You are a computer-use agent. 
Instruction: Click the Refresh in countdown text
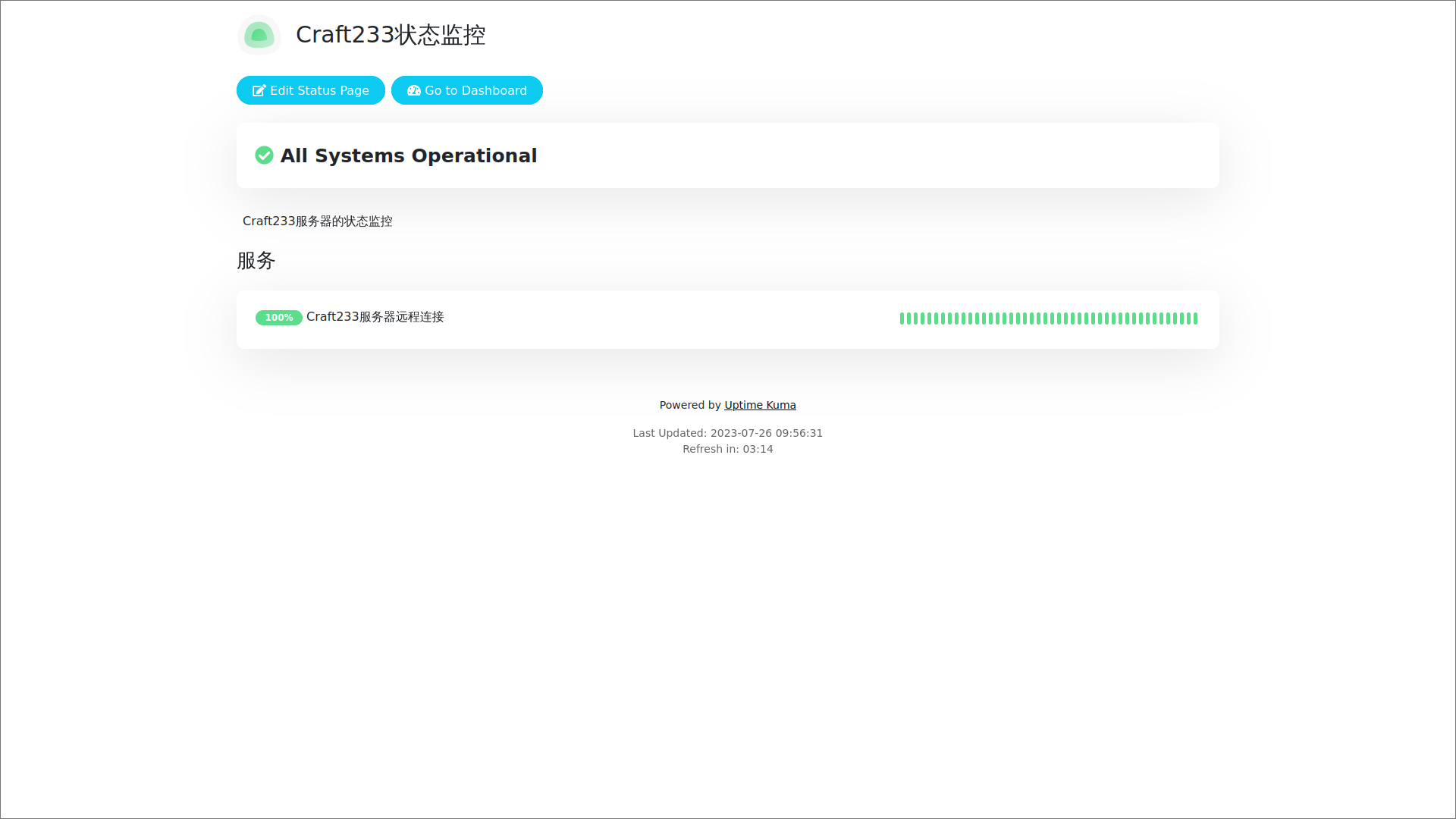[x=728, y=449]
